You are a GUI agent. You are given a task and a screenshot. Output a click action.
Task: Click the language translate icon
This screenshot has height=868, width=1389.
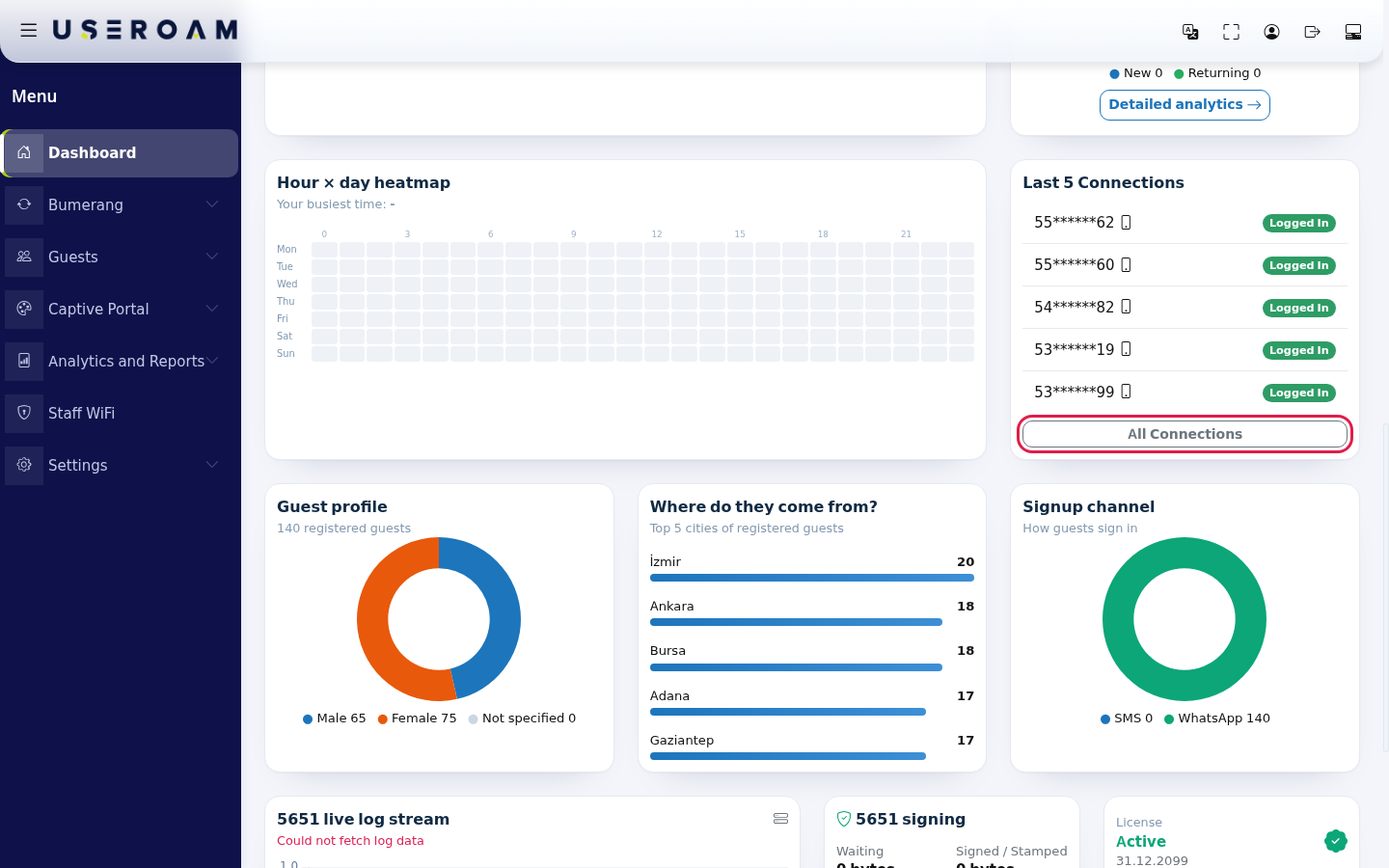click(x=1190, y=32)
